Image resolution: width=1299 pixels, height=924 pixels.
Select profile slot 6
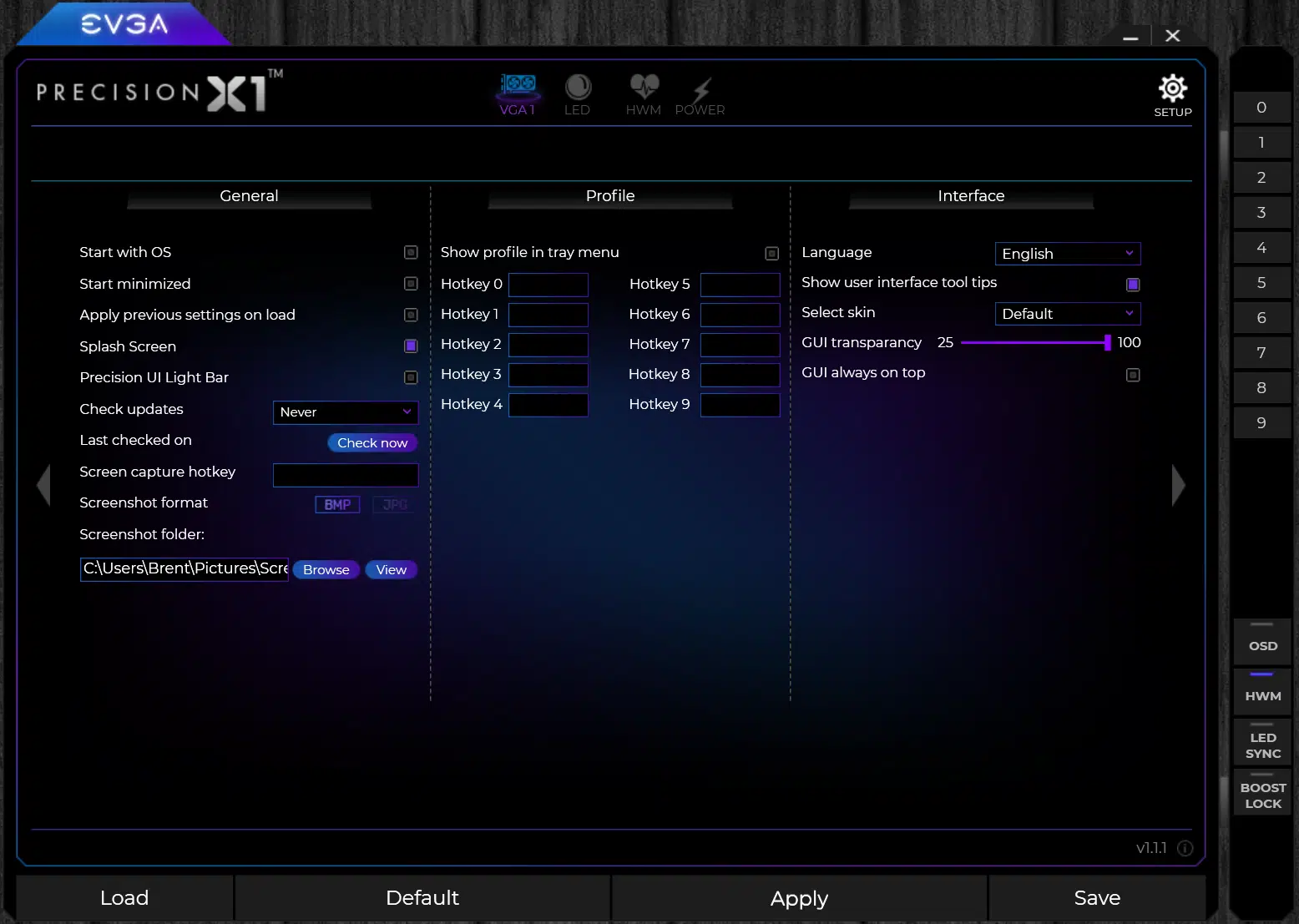tap(1262, 317)
